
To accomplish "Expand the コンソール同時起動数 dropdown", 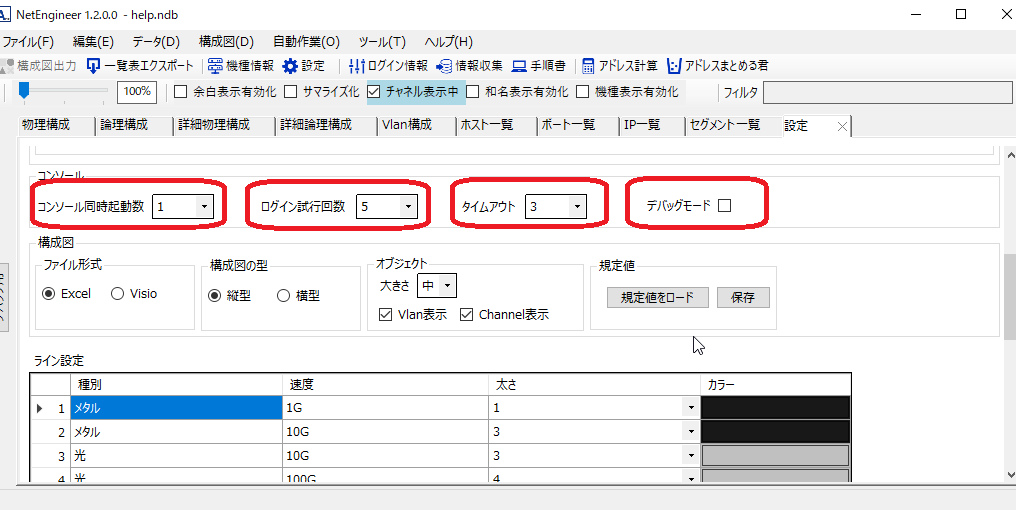I will (204, 207).
